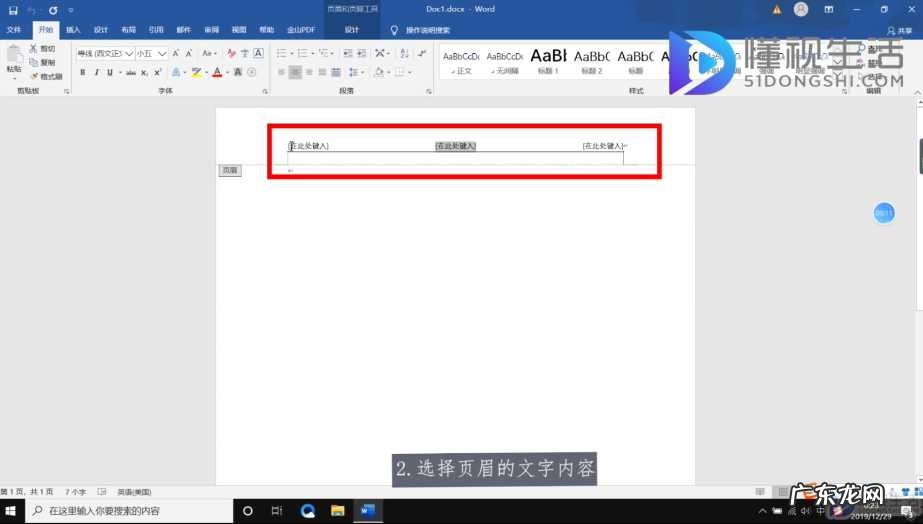Expand the Paragraph dialog launcher
The width and height of the screenshot is (923, 524).
(x=429, y=91)
